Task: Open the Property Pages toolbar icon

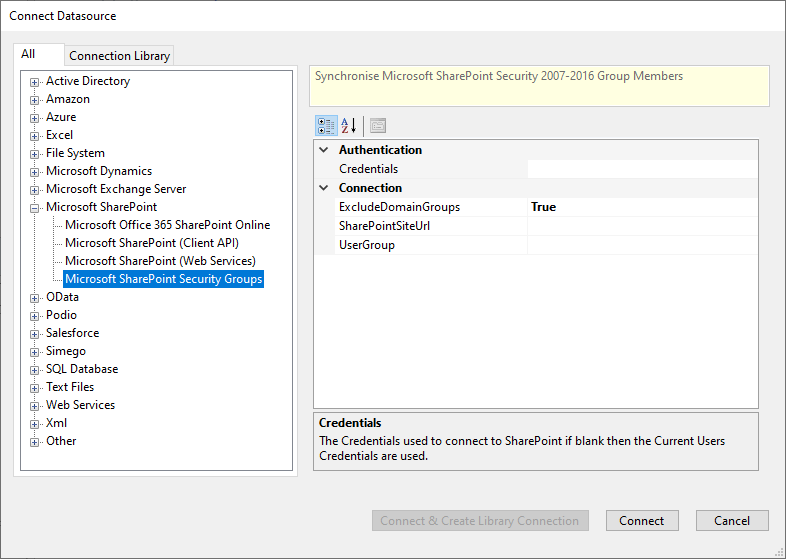Action: 378,125
